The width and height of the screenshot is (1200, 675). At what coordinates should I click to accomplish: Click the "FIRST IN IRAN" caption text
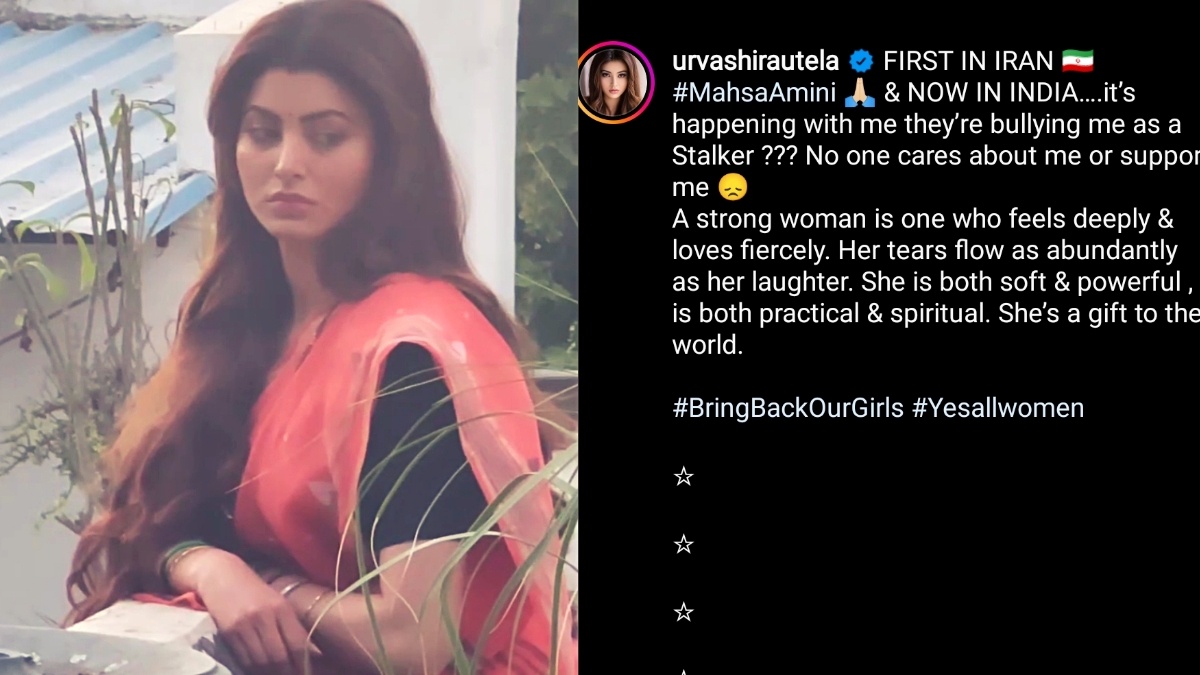coord(968,62)
